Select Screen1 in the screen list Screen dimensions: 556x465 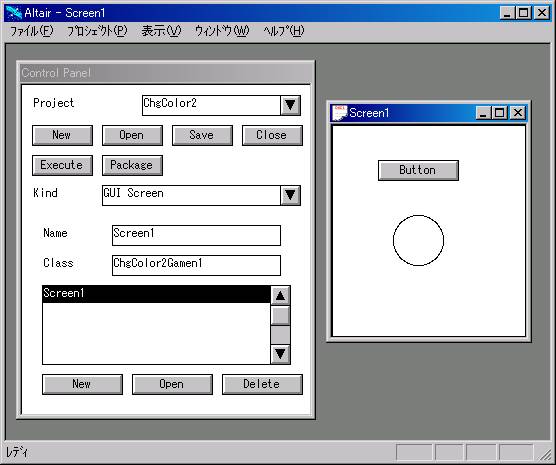tap(156, 294)
